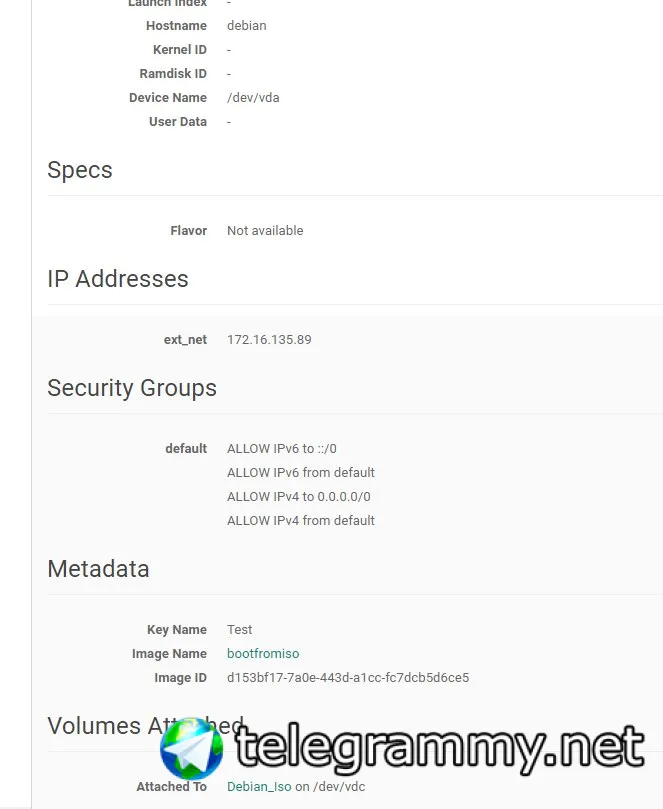
Task: Click the Specs section heading
Action: [x=80, y=170]
